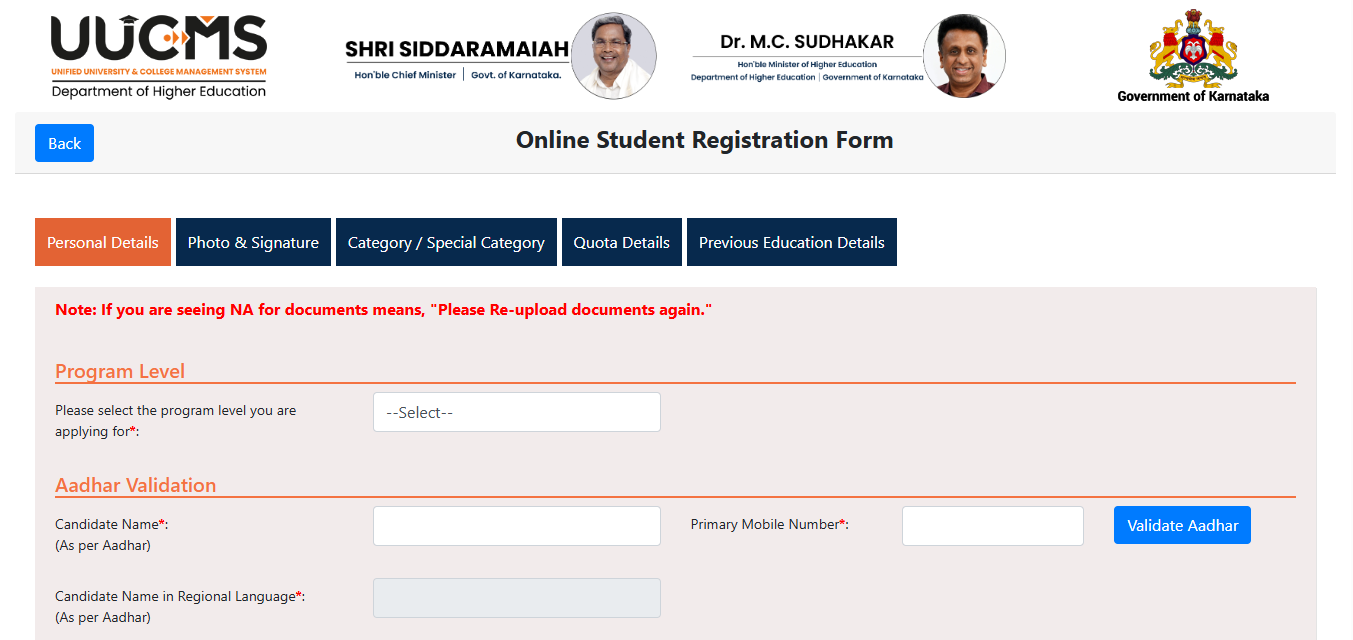Open the Quota Details tab

(621, 241)
